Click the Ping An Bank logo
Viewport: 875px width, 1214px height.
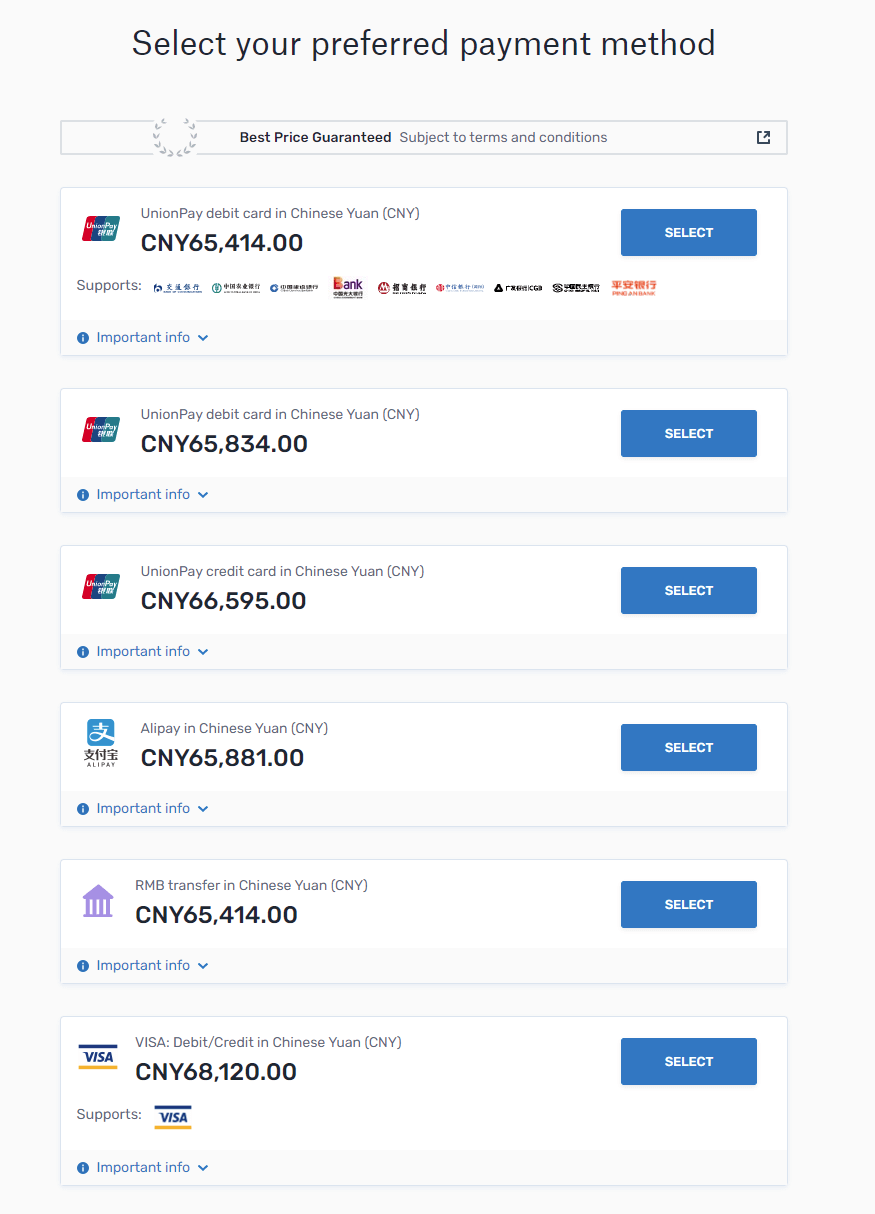pos(634,288)
